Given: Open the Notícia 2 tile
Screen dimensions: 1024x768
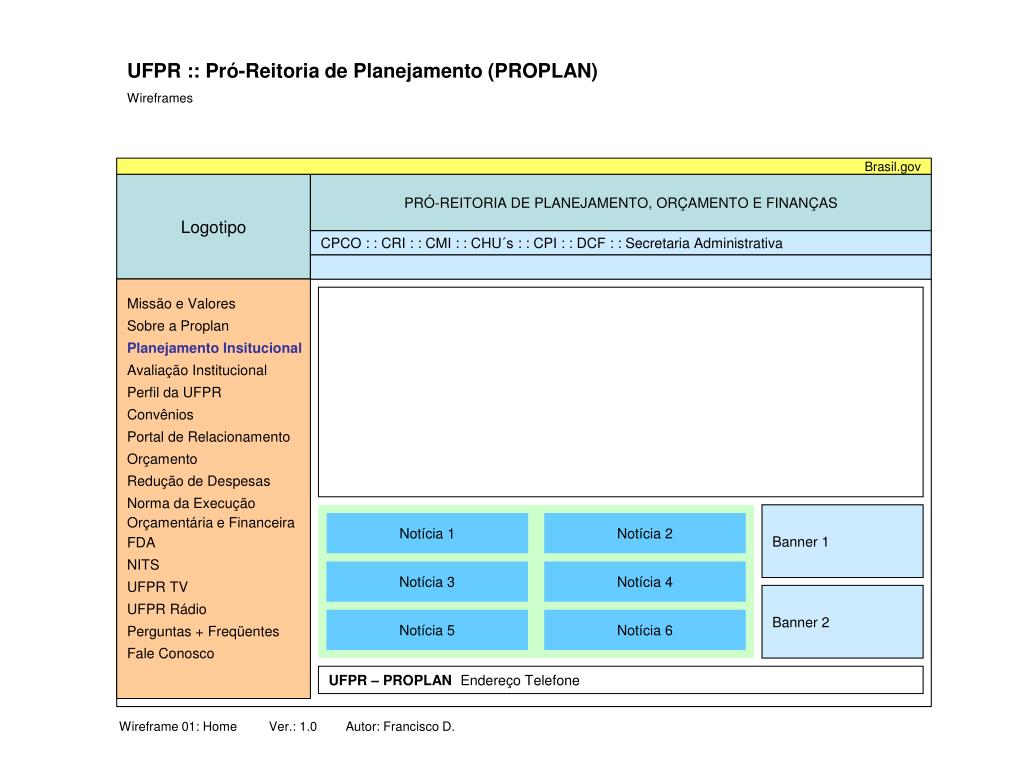Looking at the screenshot, I should coord(645,534).
